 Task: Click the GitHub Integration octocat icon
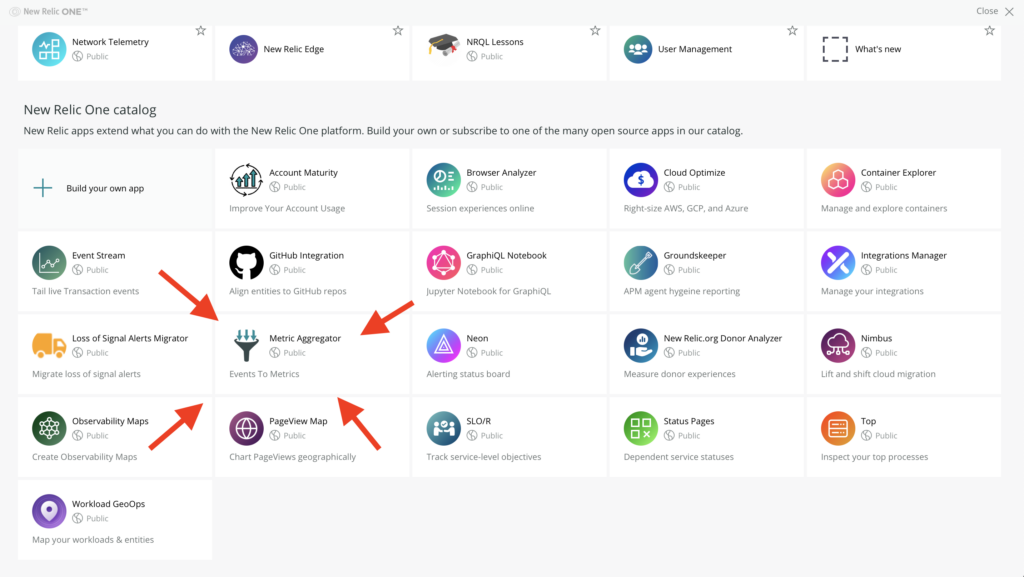coord(246,262)
